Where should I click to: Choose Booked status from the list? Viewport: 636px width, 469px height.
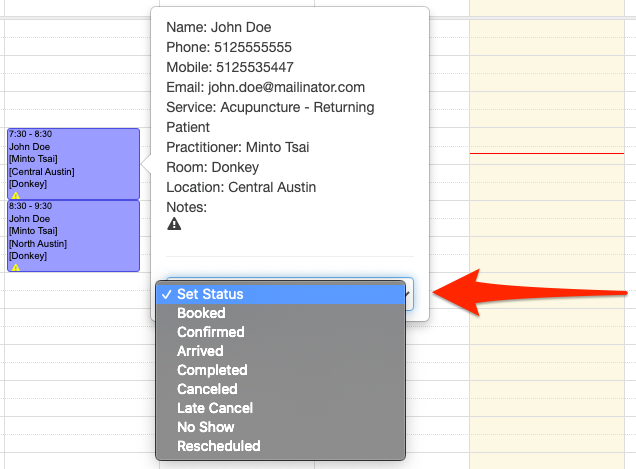tap(201, 313)
